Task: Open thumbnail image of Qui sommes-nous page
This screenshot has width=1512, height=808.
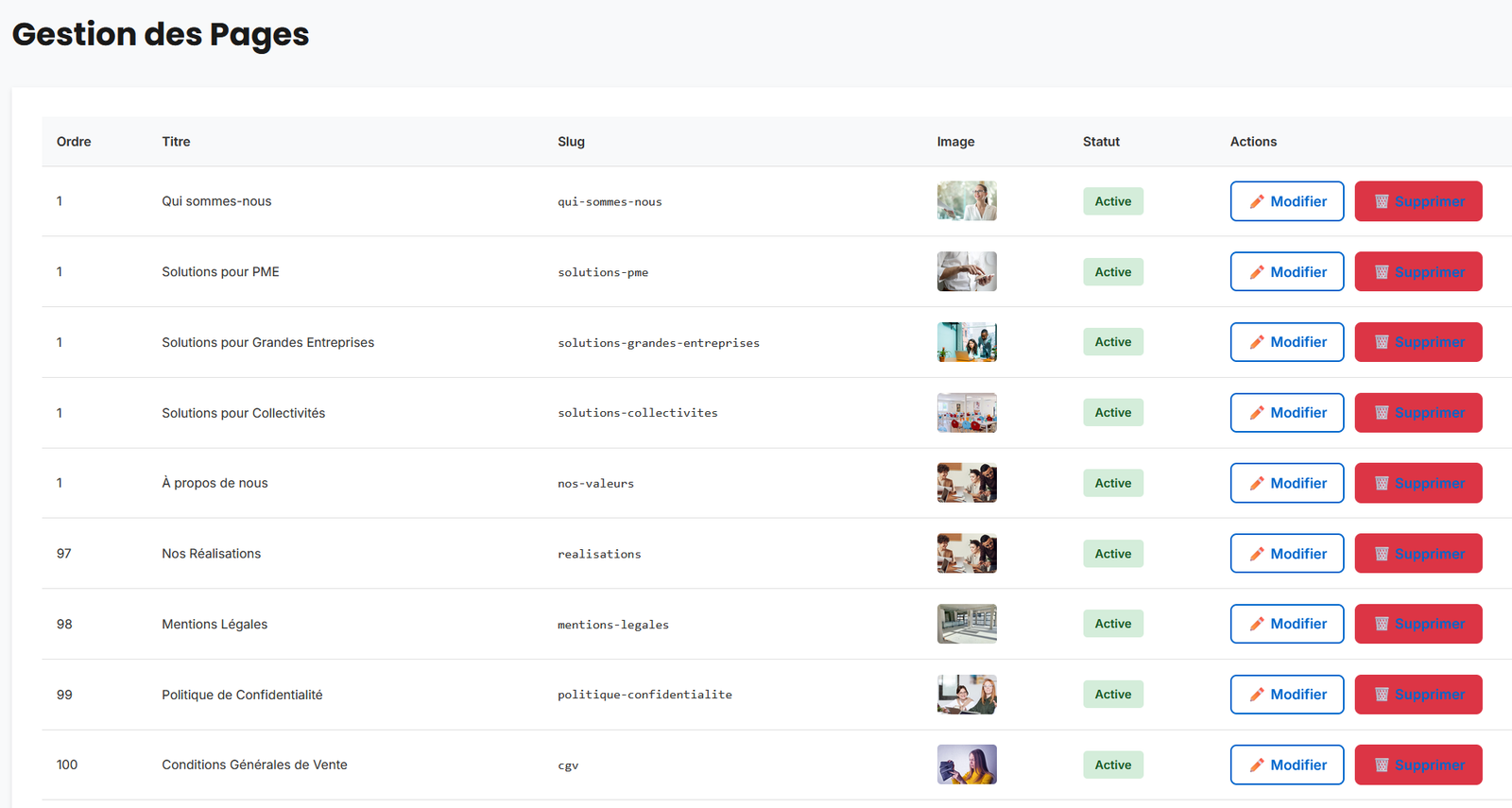Action: (x=967, y=201)
